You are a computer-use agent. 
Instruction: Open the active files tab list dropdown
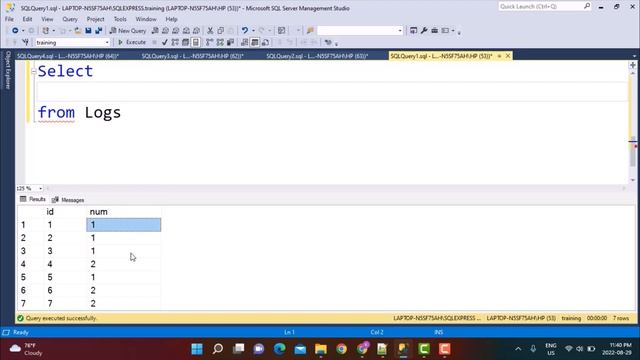(634, 56)
